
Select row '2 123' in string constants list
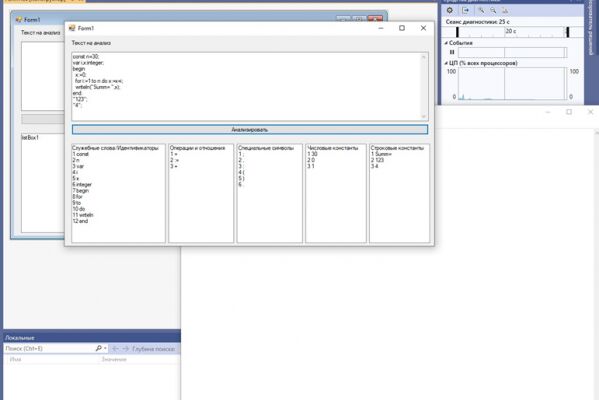coord(399,160)
